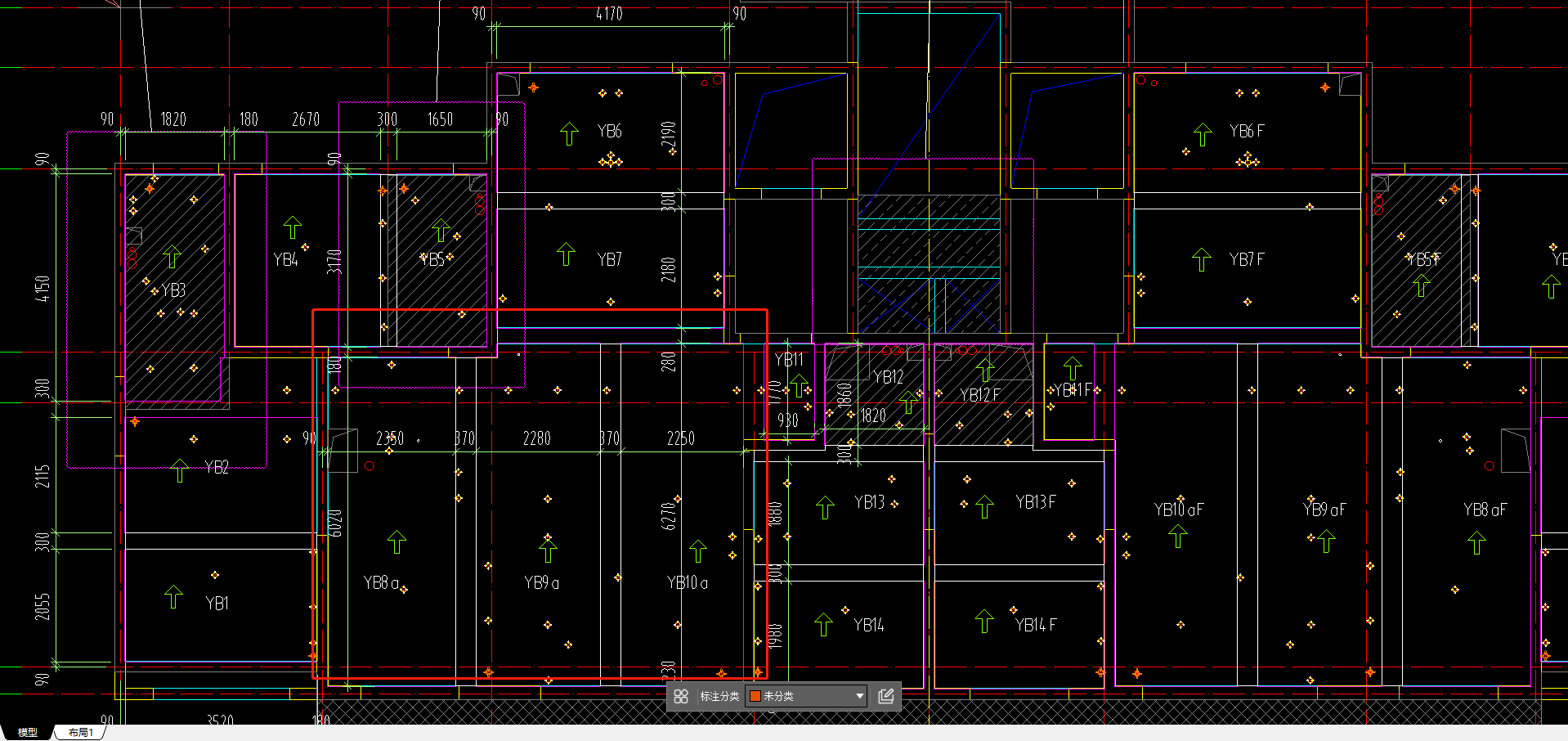Select the YB11 slab label
The width and height of the screenshot is (1568, 741).
pyautogui.click(x=789, y=360)
